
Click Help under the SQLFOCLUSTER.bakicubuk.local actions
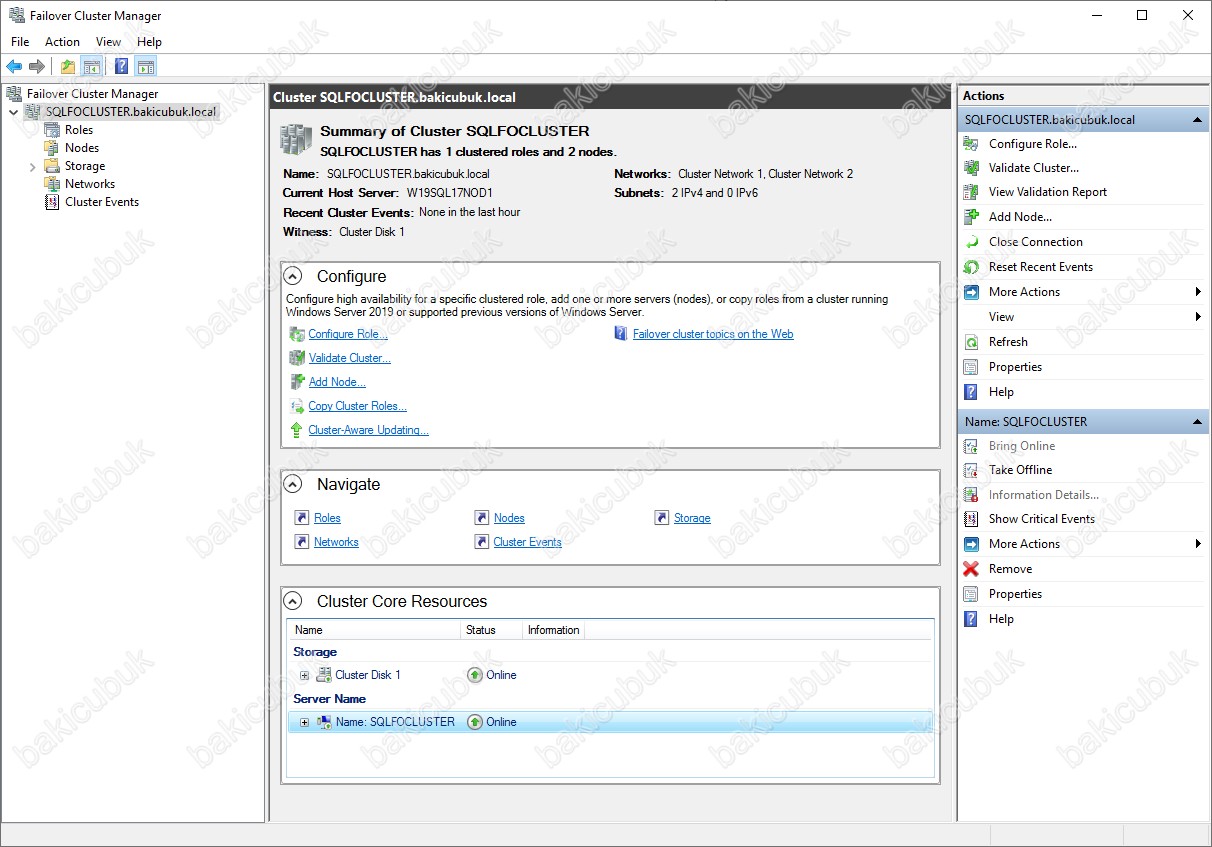tap(1001, 392)
